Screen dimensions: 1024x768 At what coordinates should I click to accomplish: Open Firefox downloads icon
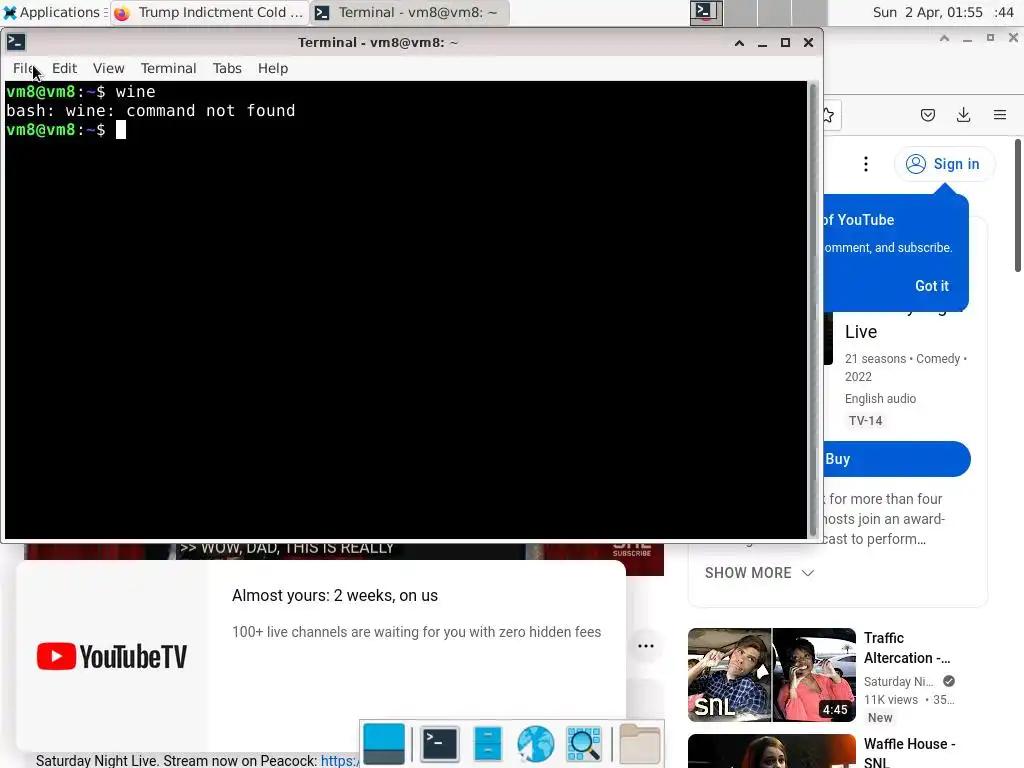click(963, 115)
